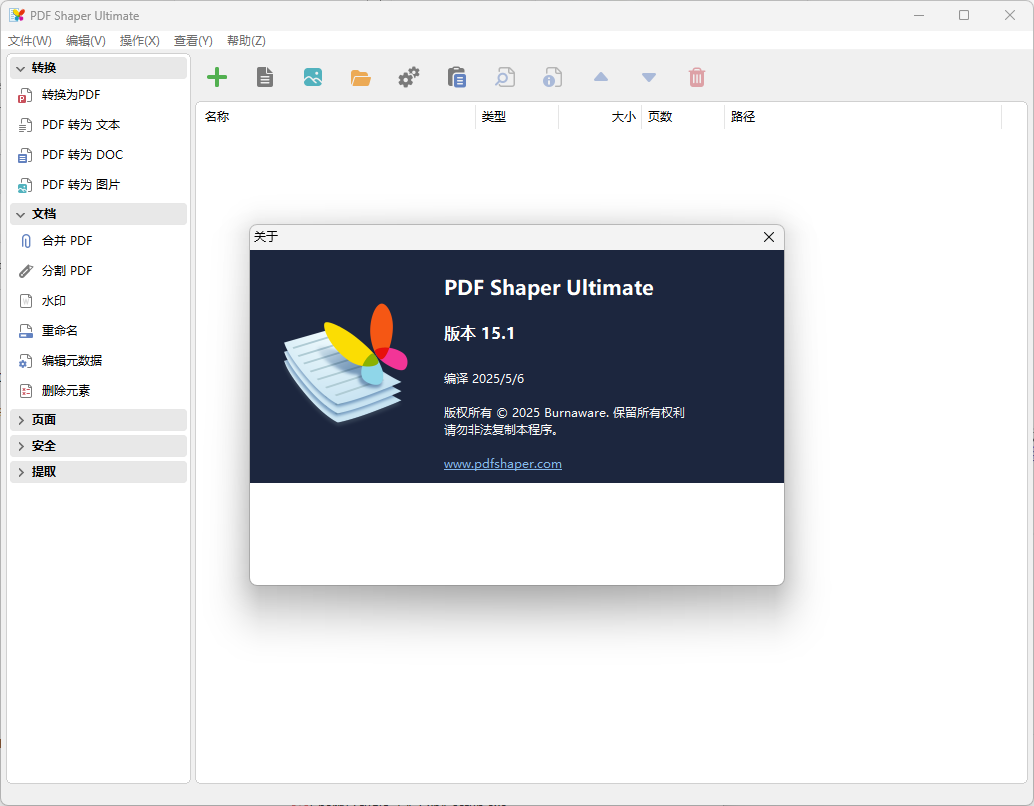Minimize the PDF Shaper Ultimate window

click(x=919, y=15)
